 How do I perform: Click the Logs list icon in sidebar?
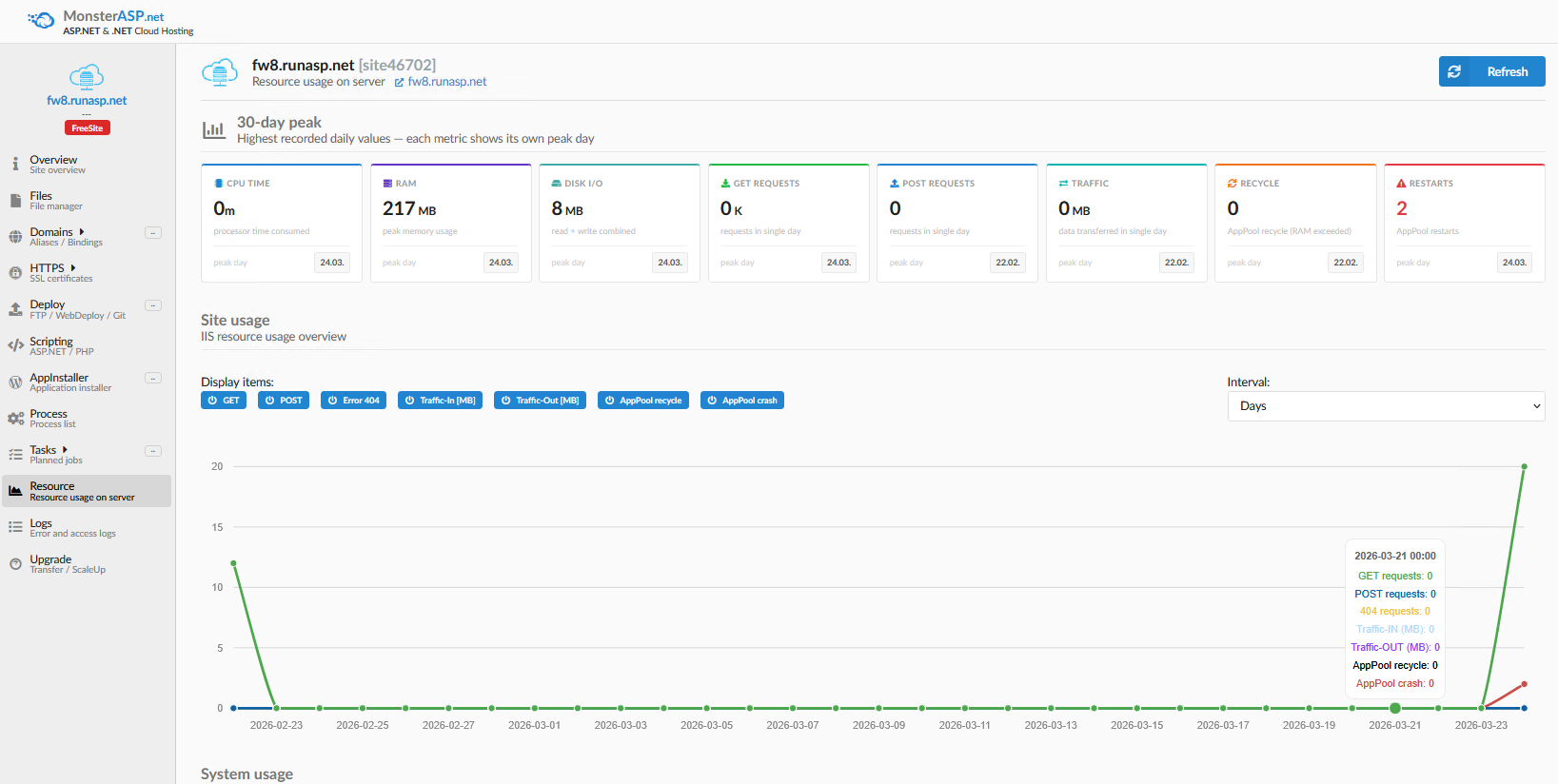(15, 527)
